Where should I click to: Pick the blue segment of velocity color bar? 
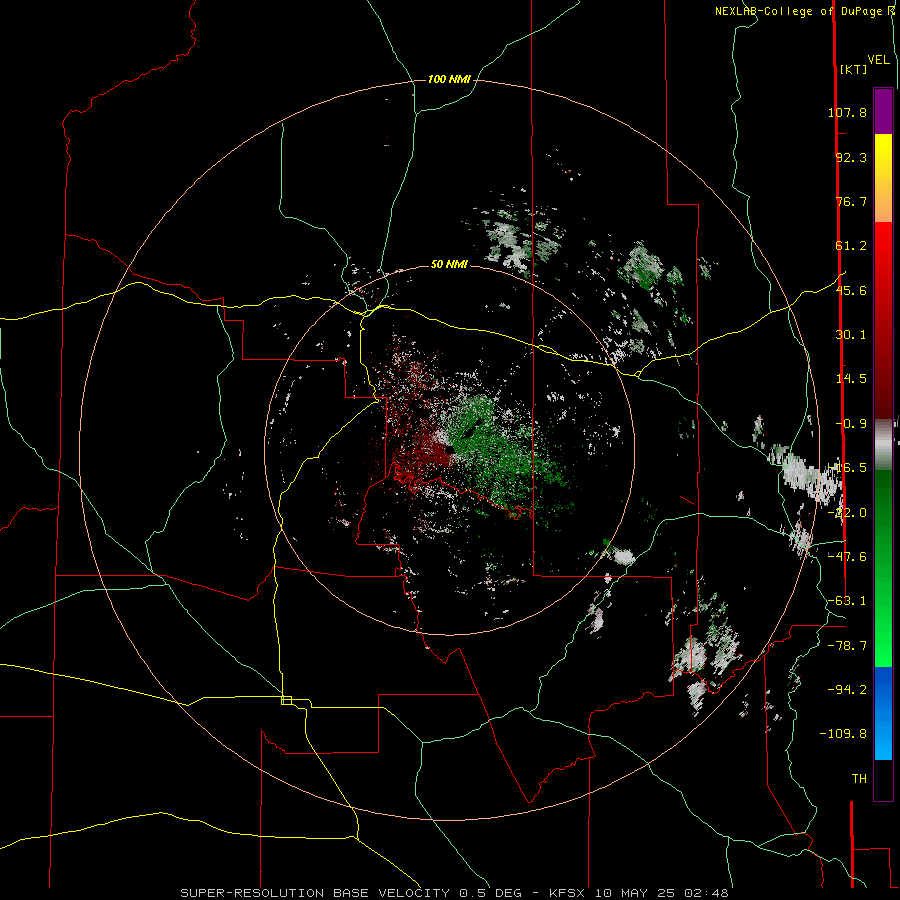[x=883, y=713]
